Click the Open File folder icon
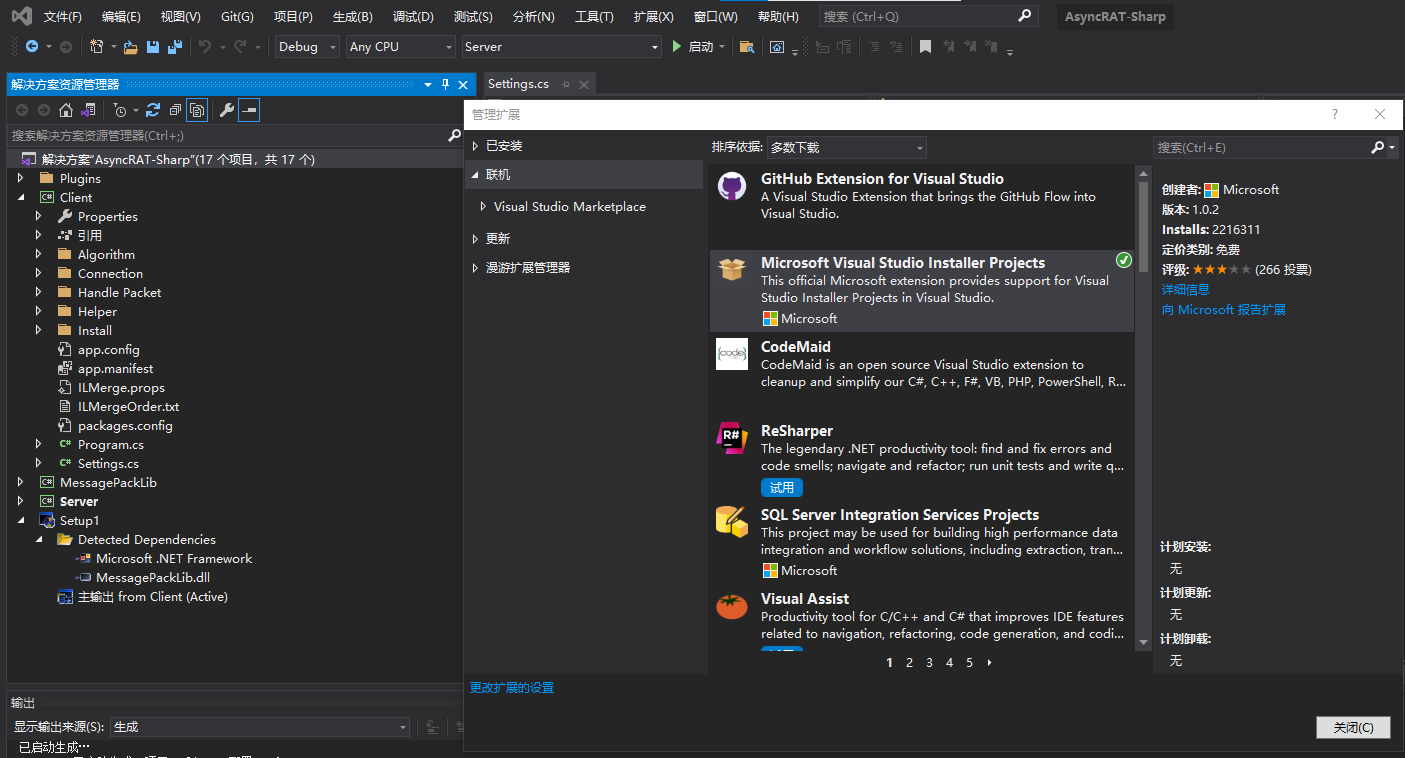Image resolution: width=1405 pixels, height=758 pixels. pos(132,47)
